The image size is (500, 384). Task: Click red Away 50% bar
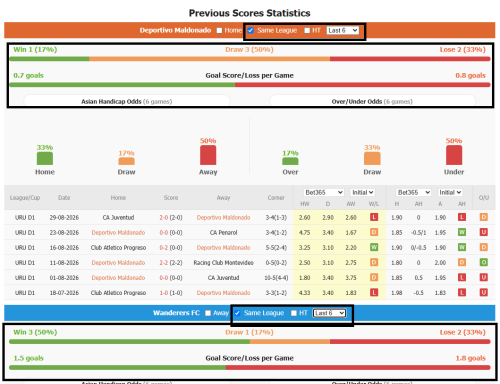coord(208,155)
